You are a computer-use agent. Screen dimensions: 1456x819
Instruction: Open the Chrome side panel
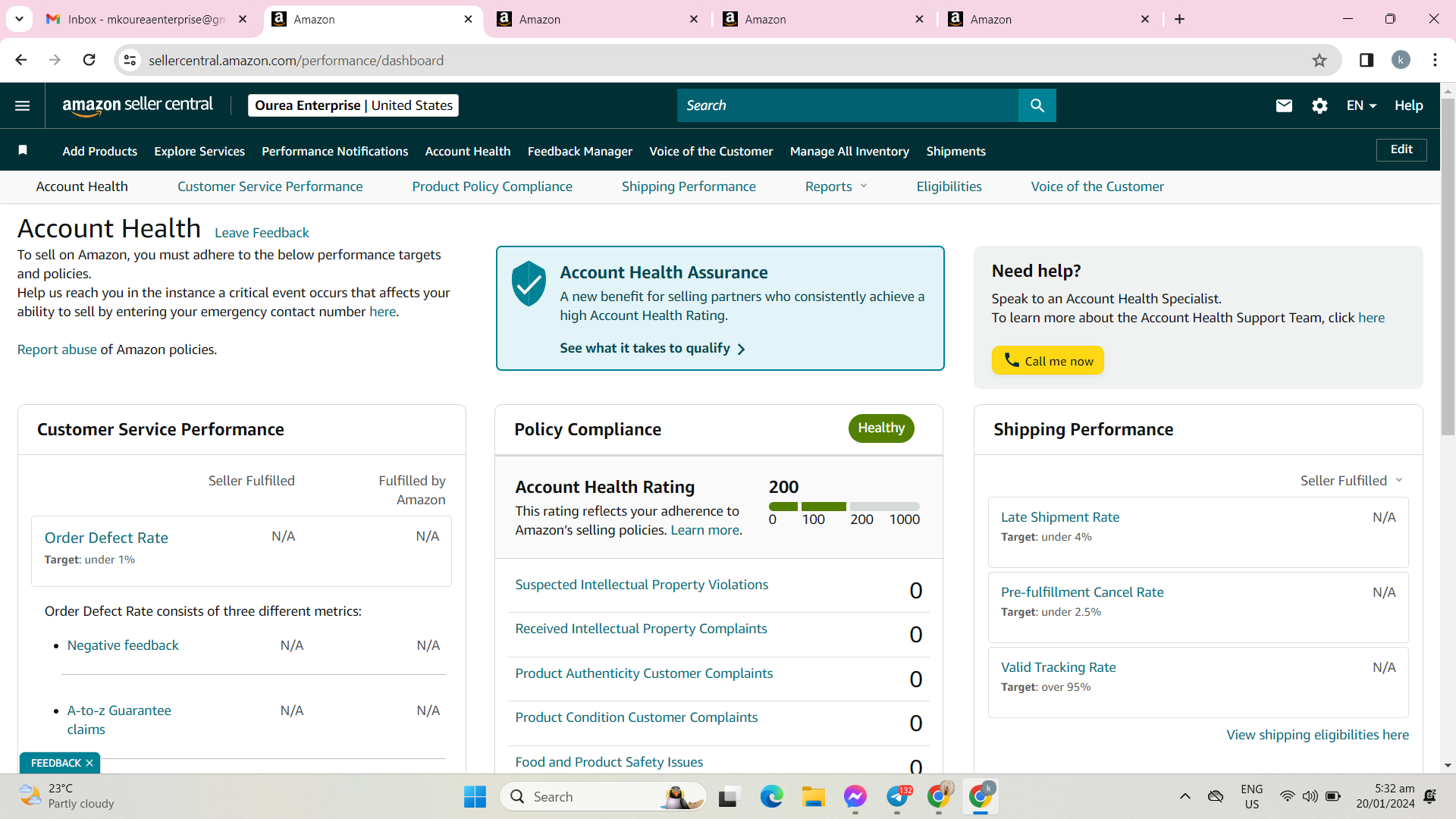(x=1367, y=60)
